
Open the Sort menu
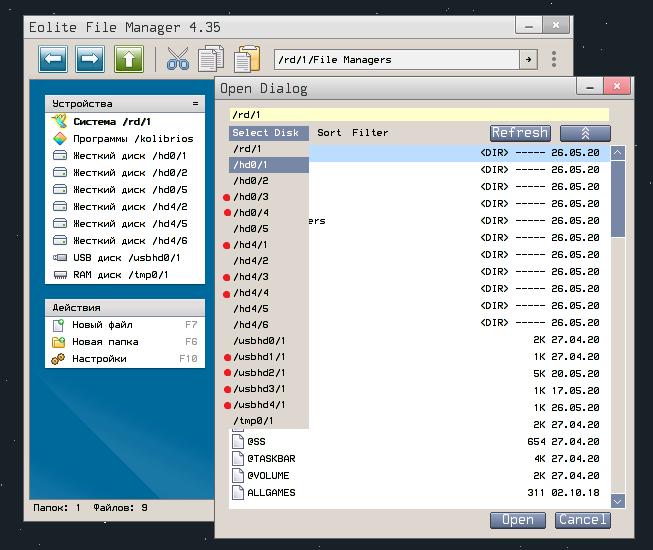click(329, 132)
